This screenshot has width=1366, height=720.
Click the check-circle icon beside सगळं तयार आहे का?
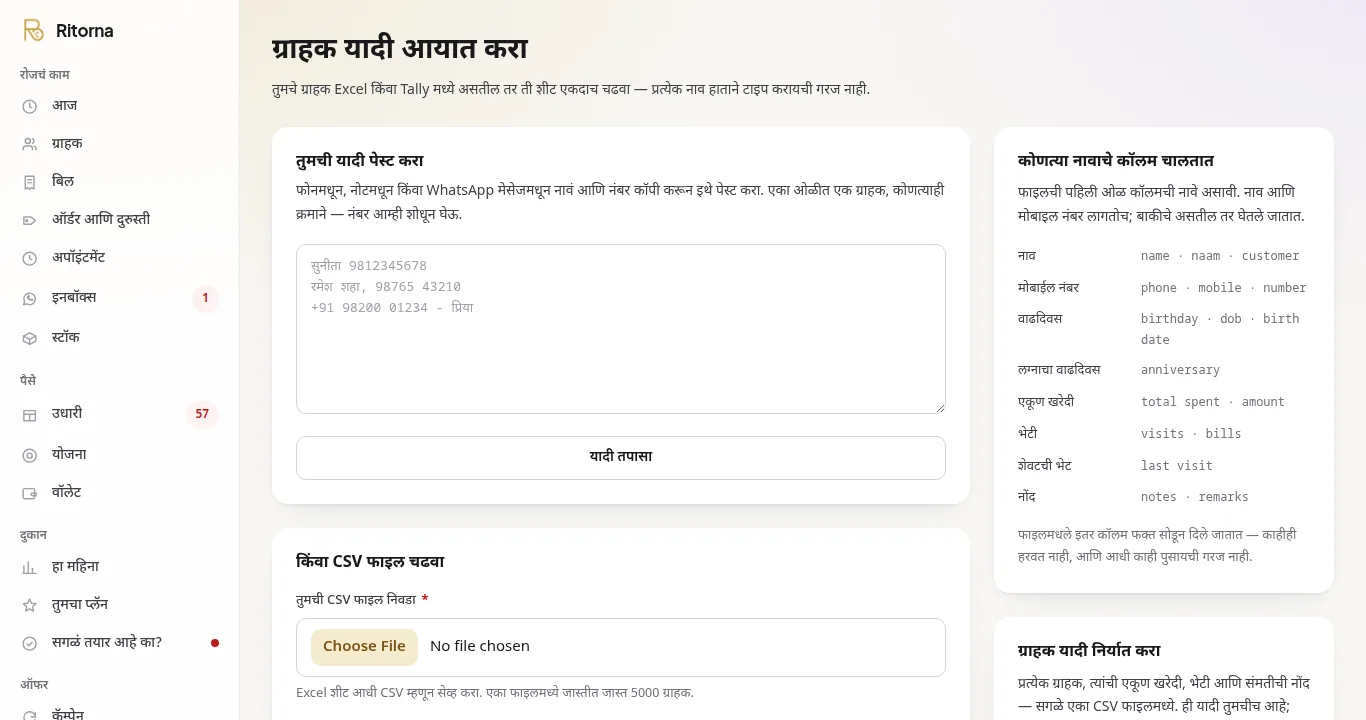30,643
